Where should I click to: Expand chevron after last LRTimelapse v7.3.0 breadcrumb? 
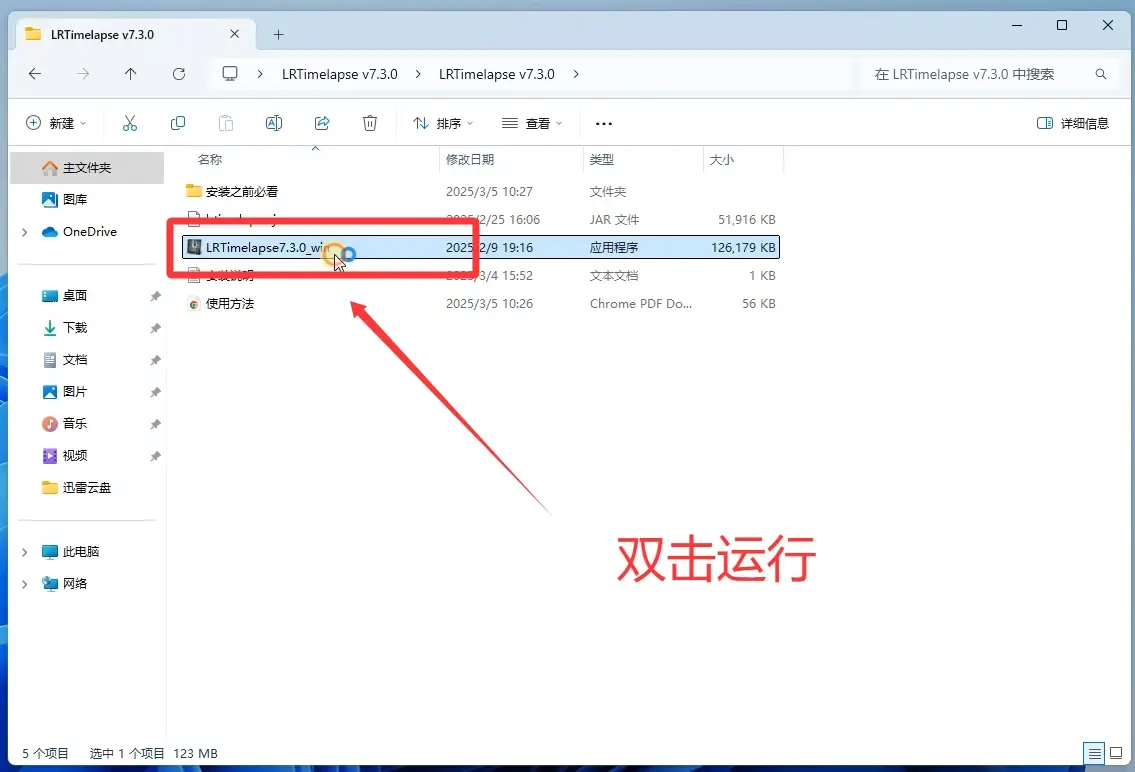tap(576, 74)
